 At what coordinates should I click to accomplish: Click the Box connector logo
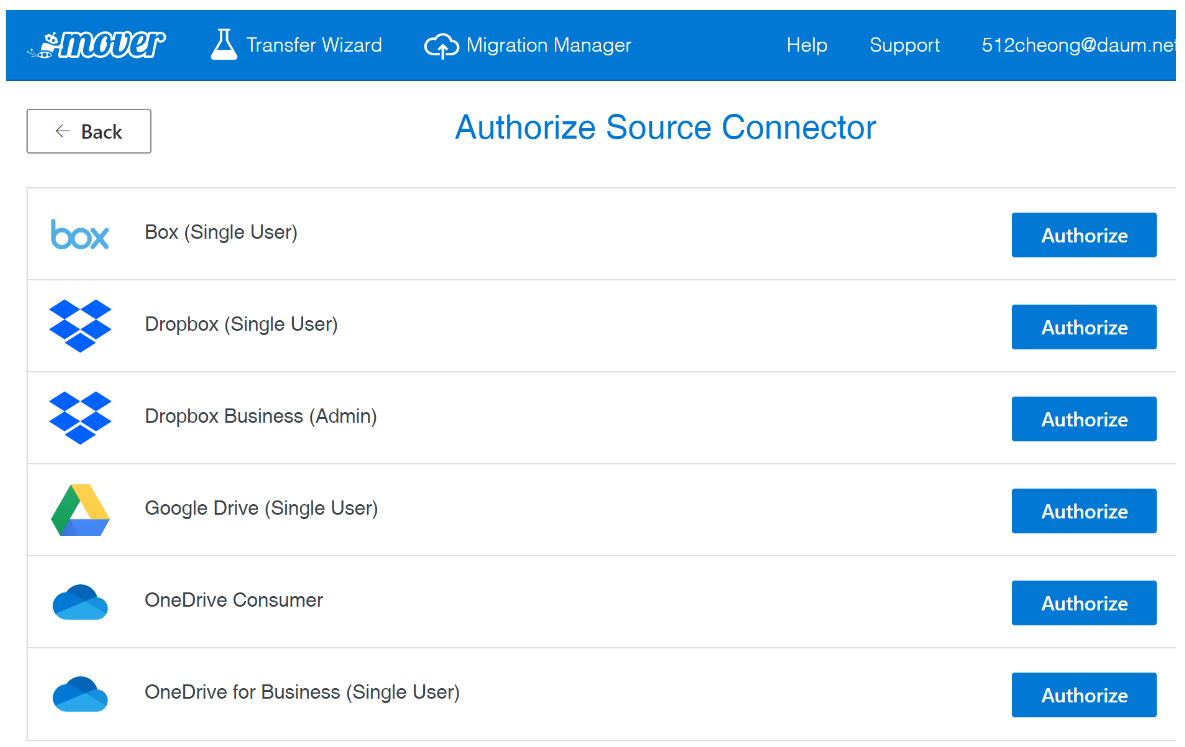click(x=79, y=234)
